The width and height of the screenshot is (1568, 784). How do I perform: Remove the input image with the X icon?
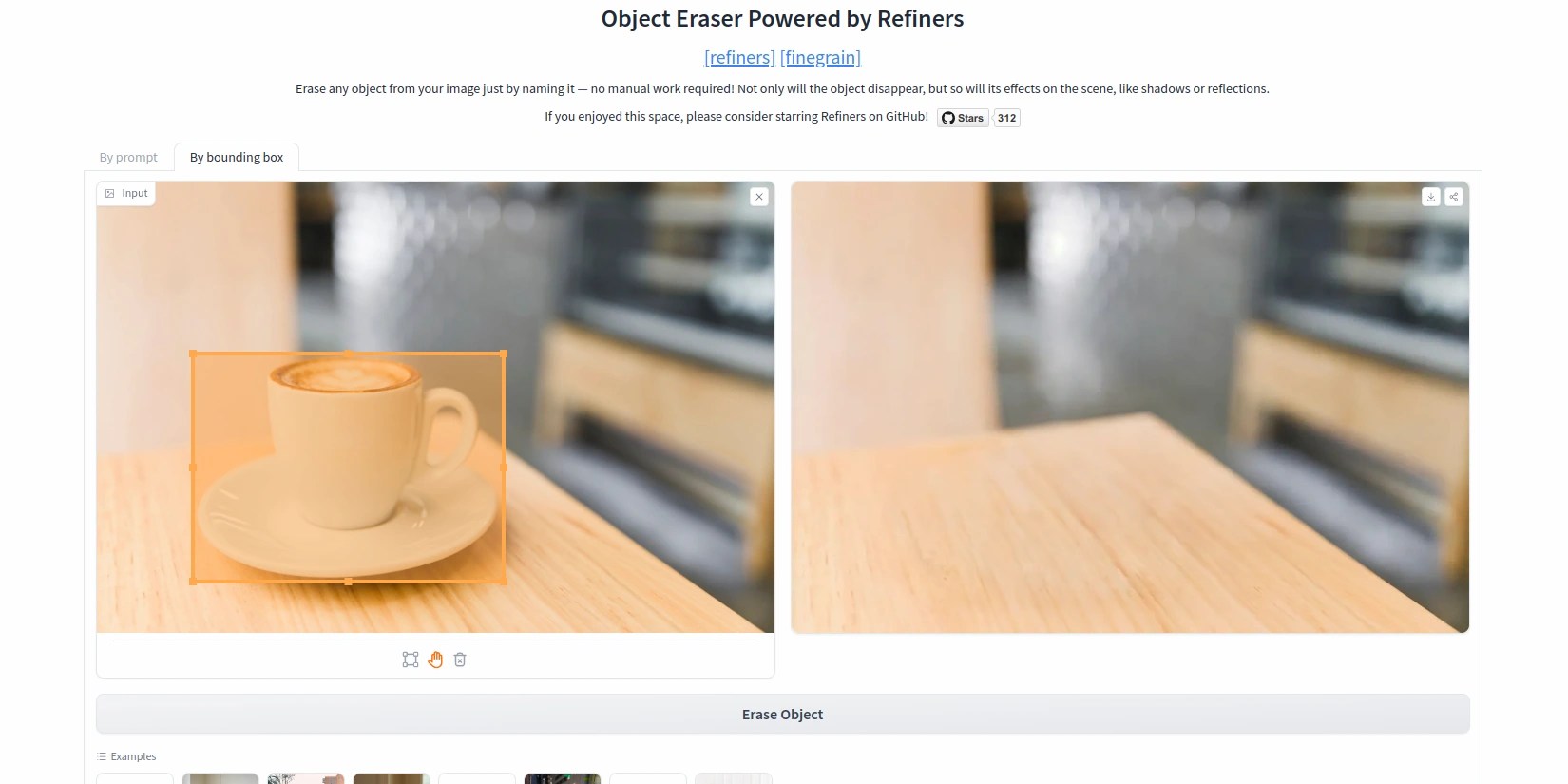[758, 197]
